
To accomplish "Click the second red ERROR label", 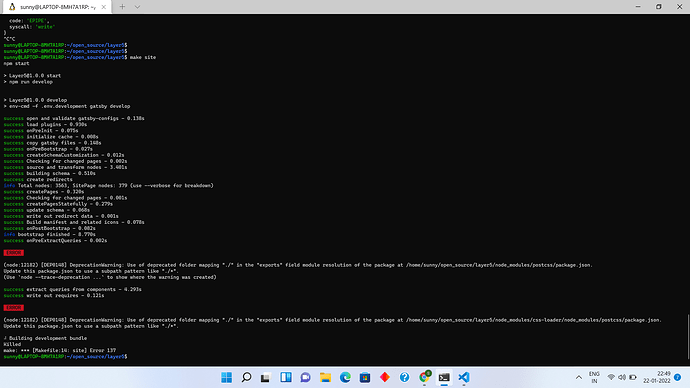I will click(14, 308).
